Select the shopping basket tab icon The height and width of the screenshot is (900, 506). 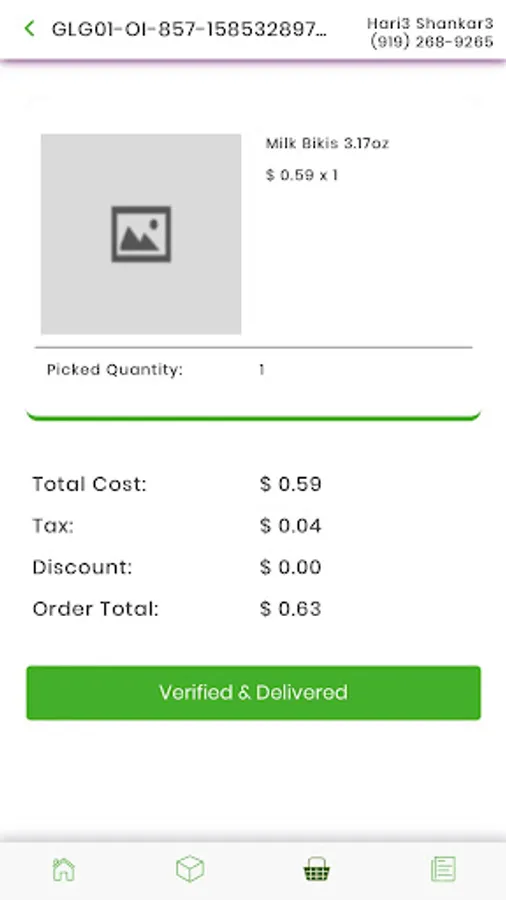click(316, 869)
